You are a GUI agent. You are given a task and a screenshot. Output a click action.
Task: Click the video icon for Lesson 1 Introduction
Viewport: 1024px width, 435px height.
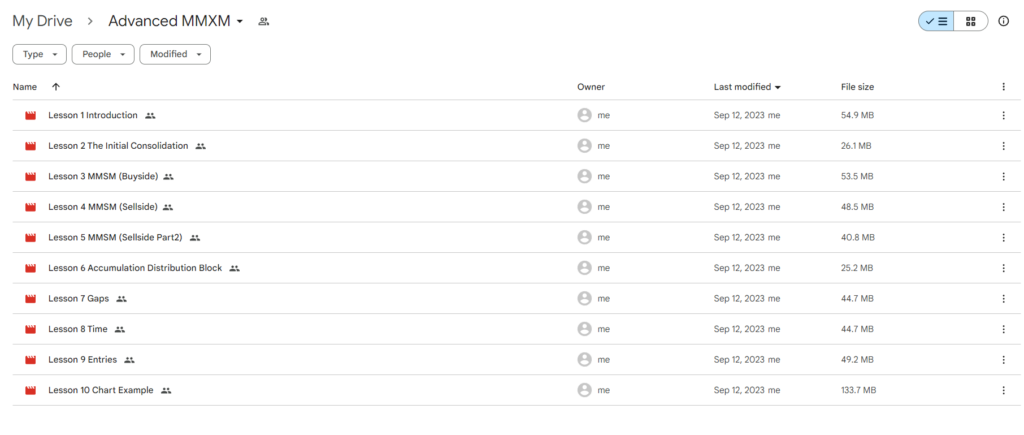pos(30,116)
